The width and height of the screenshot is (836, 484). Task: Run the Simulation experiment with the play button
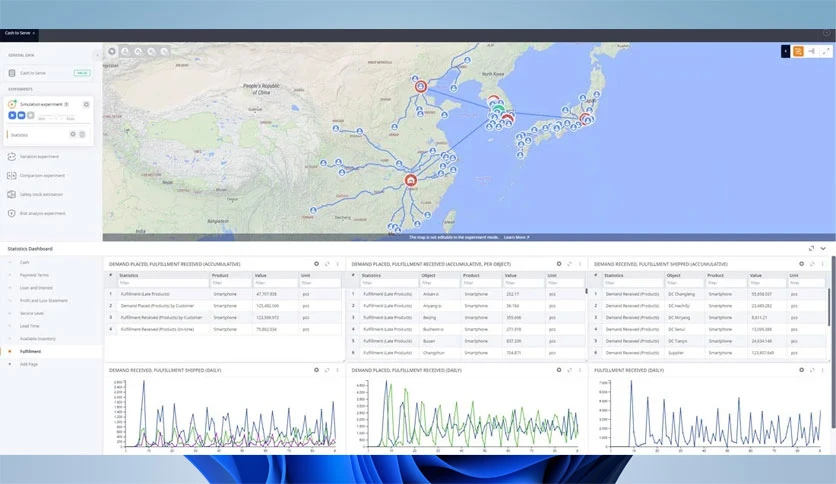(12, 115)
